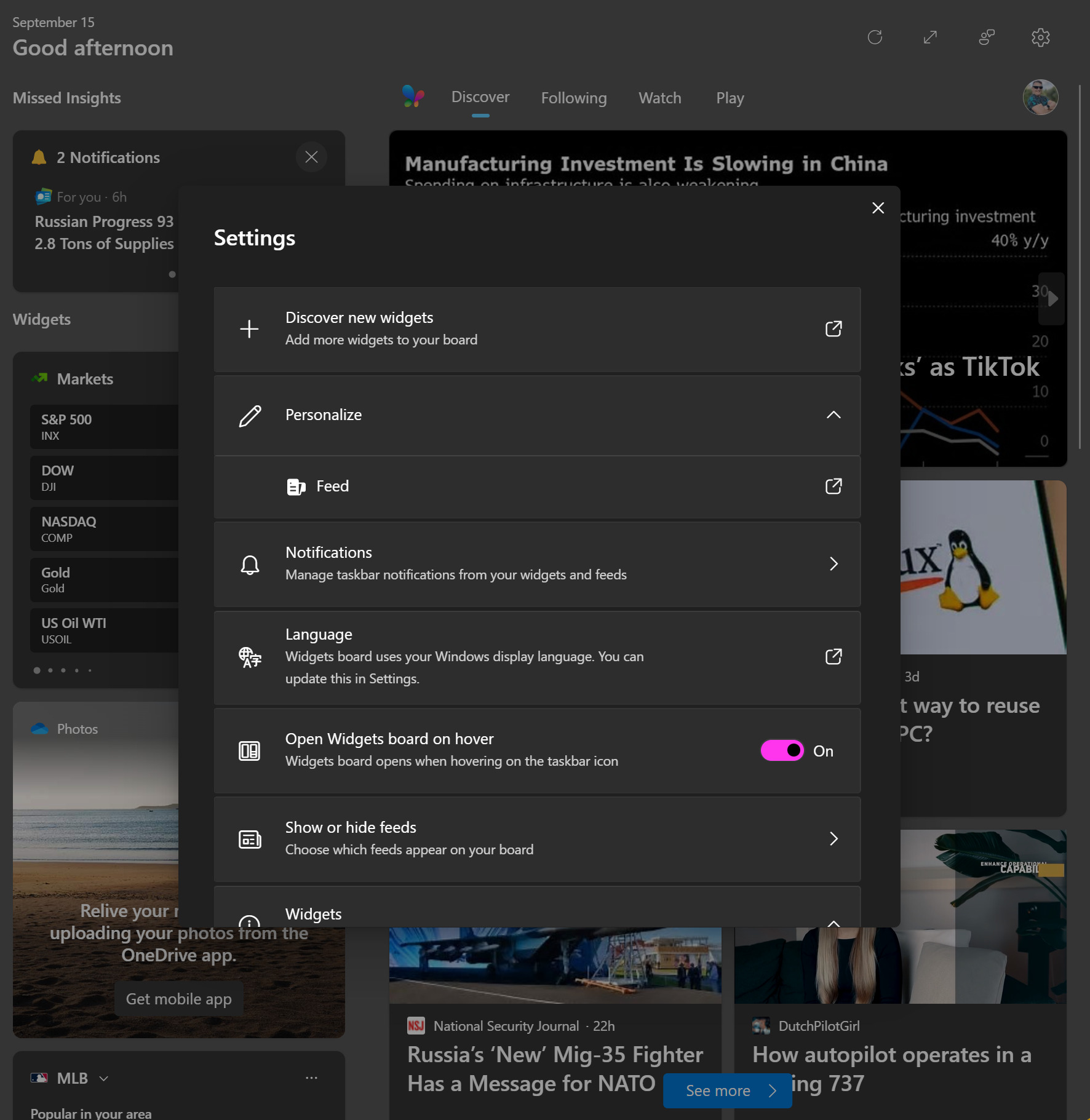Close the Settings dialog

pos(878,208)
